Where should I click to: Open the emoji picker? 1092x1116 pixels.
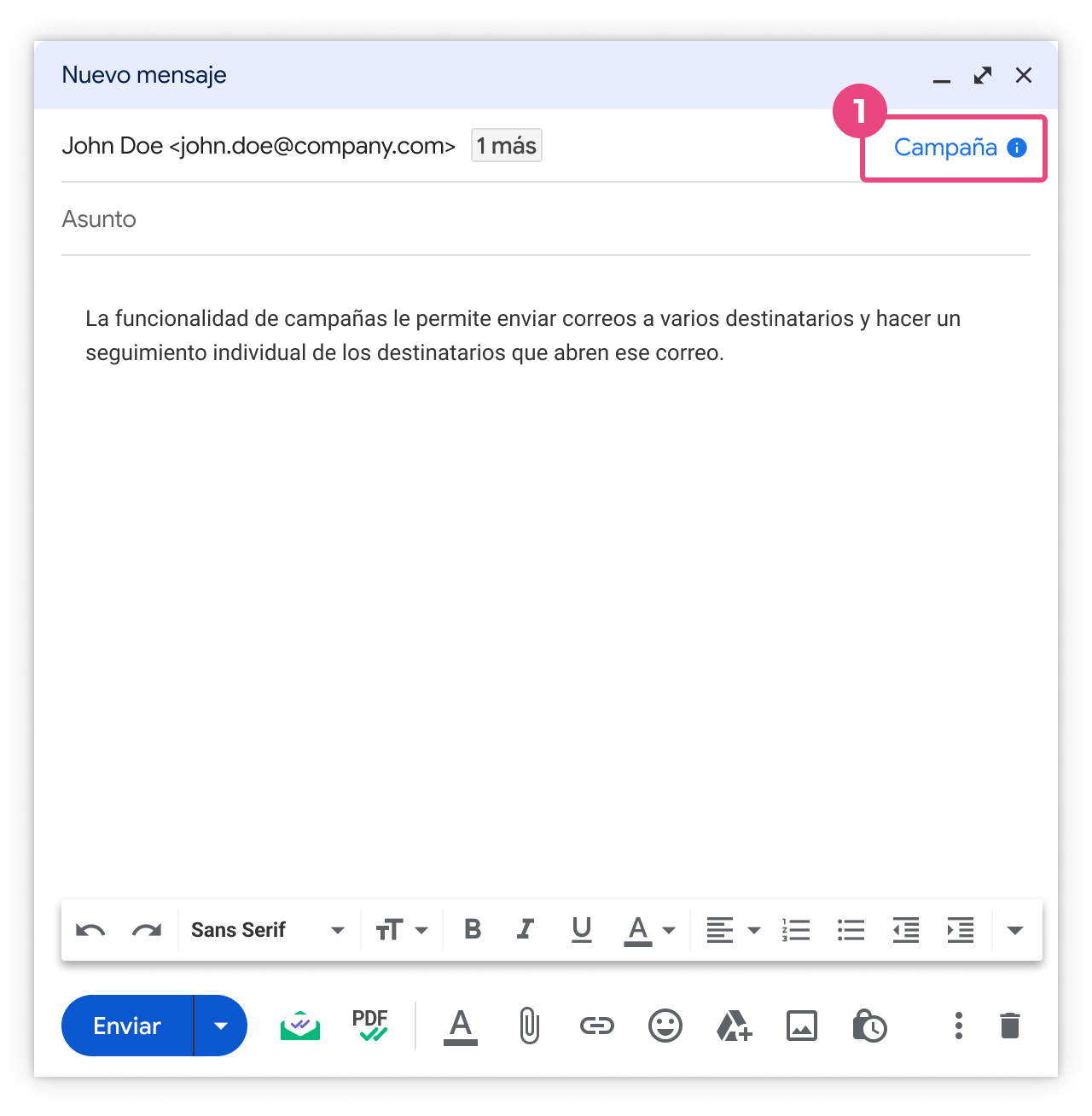(665, 1026)
